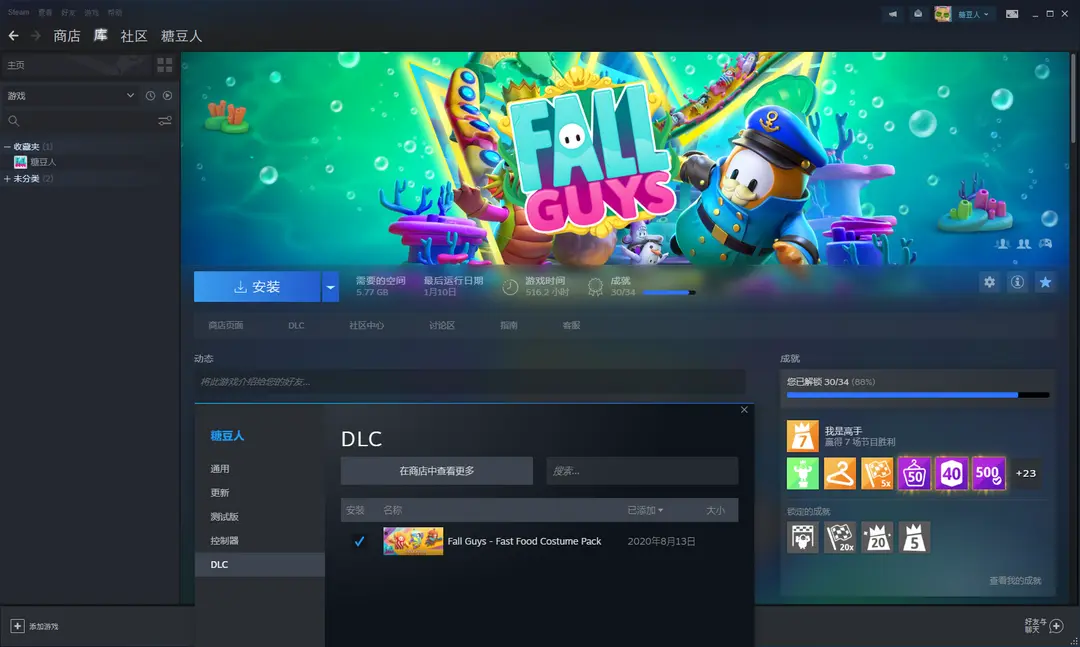Switch library to grid view icon
Screen dimensions: 1080x647
coord(165,65)
